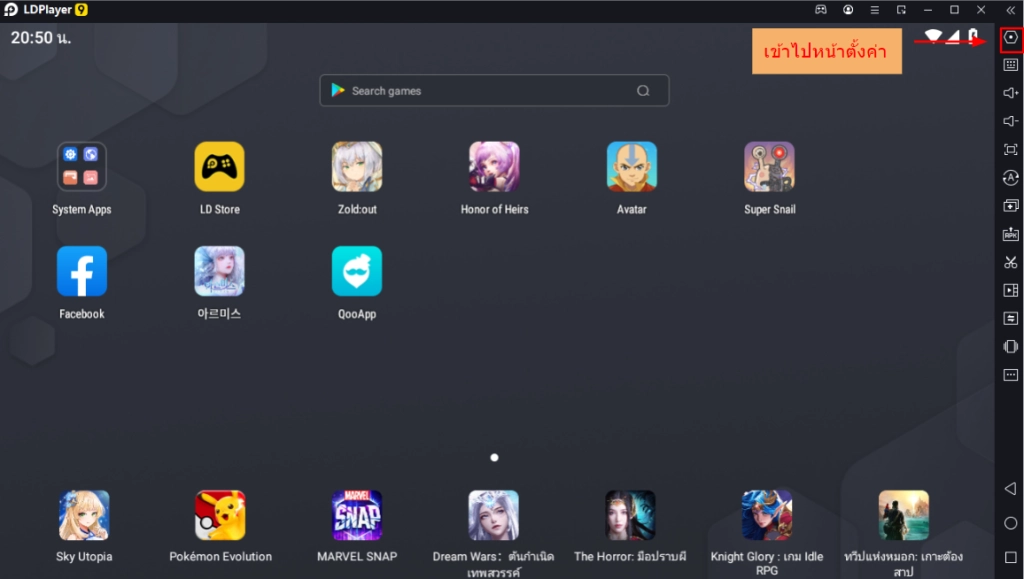1024x579 pixels.
Task: Open Sky Utopia recommended game
Action: point(84,515)
